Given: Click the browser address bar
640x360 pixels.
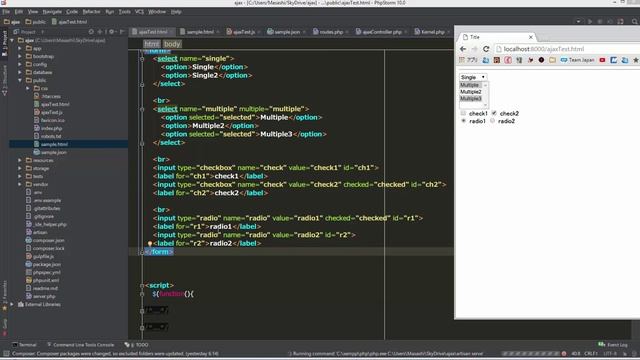Looking at the screenshot, I should [x=567, y=49].
